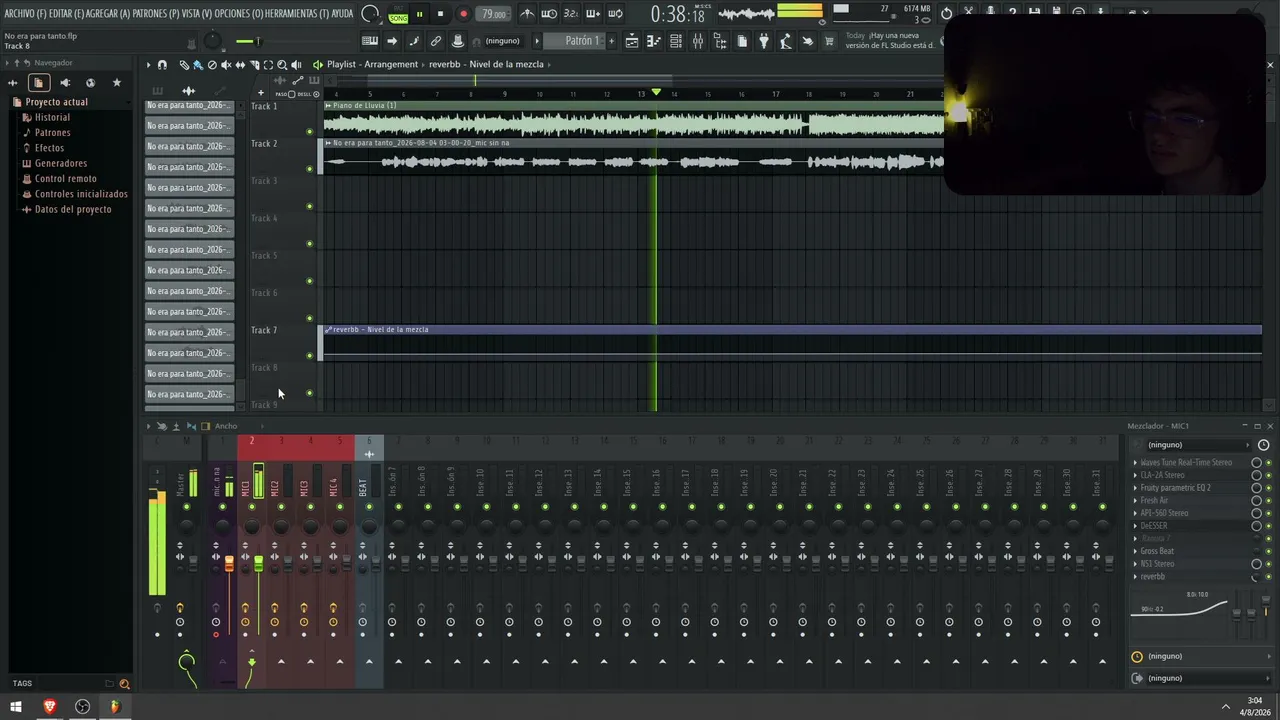Open the Windows Start menu

pyautogui.click(x=16, y=707)
